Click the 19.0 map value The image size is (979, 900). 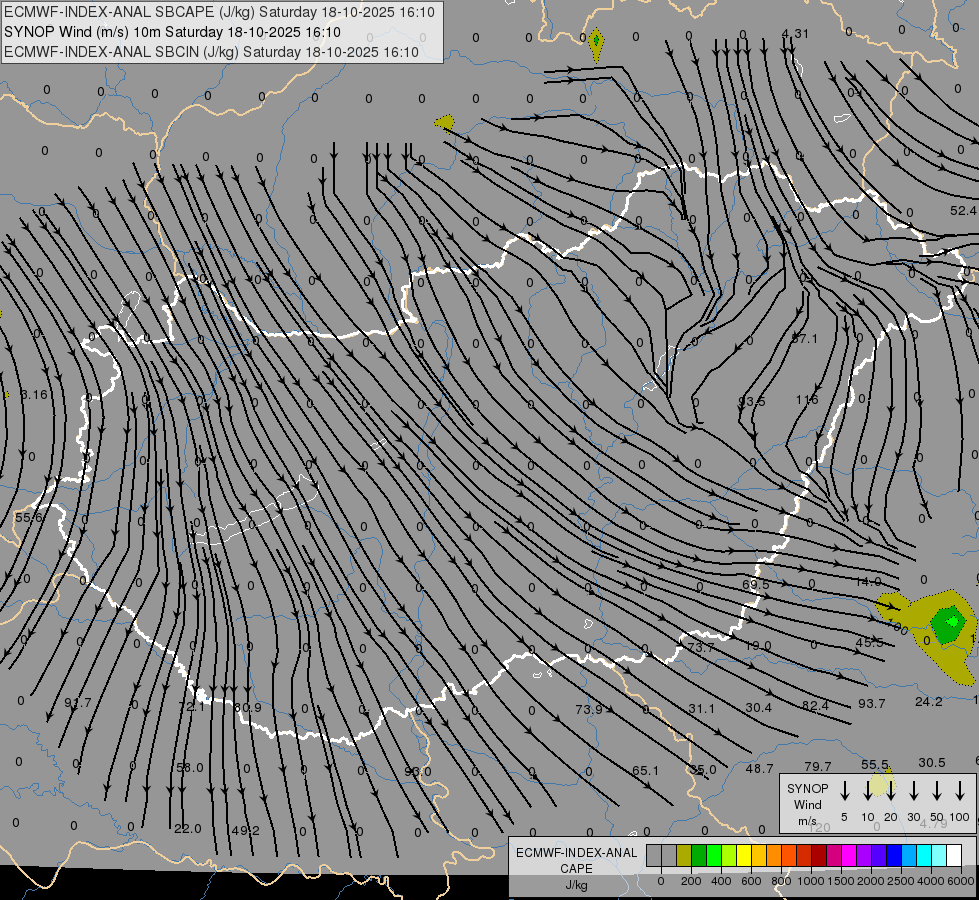pyautogui.click(x=758, y=645)
